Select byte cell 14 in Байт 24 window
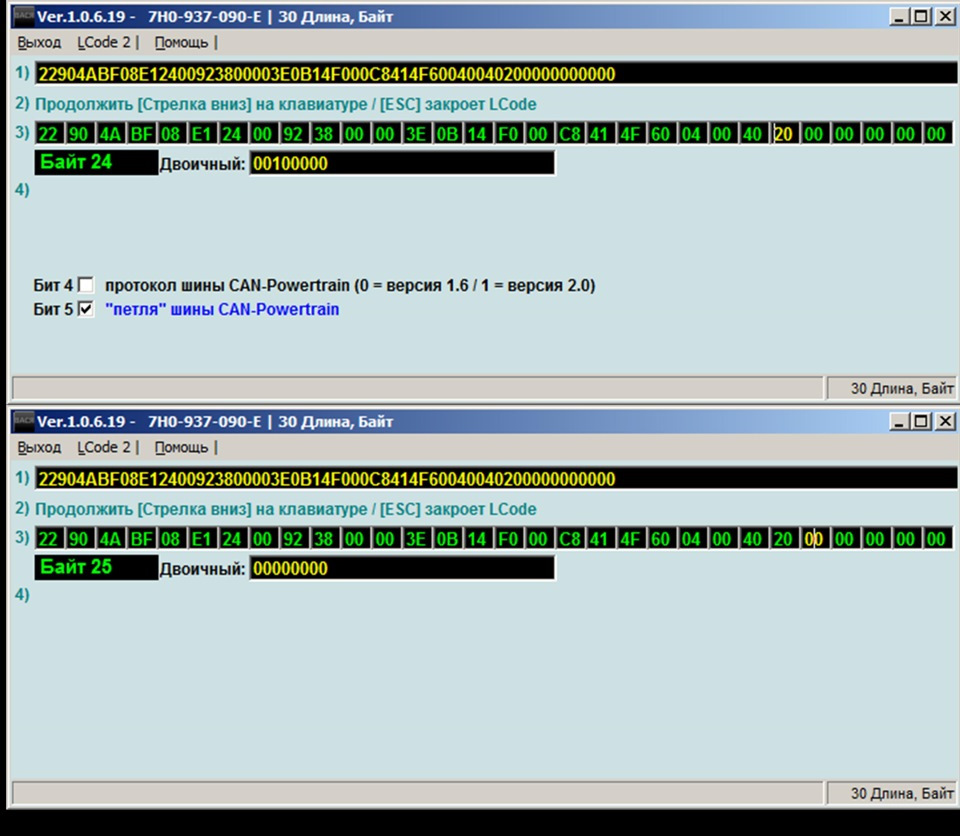Screen dimensions: 960x836 click(478, 134)
